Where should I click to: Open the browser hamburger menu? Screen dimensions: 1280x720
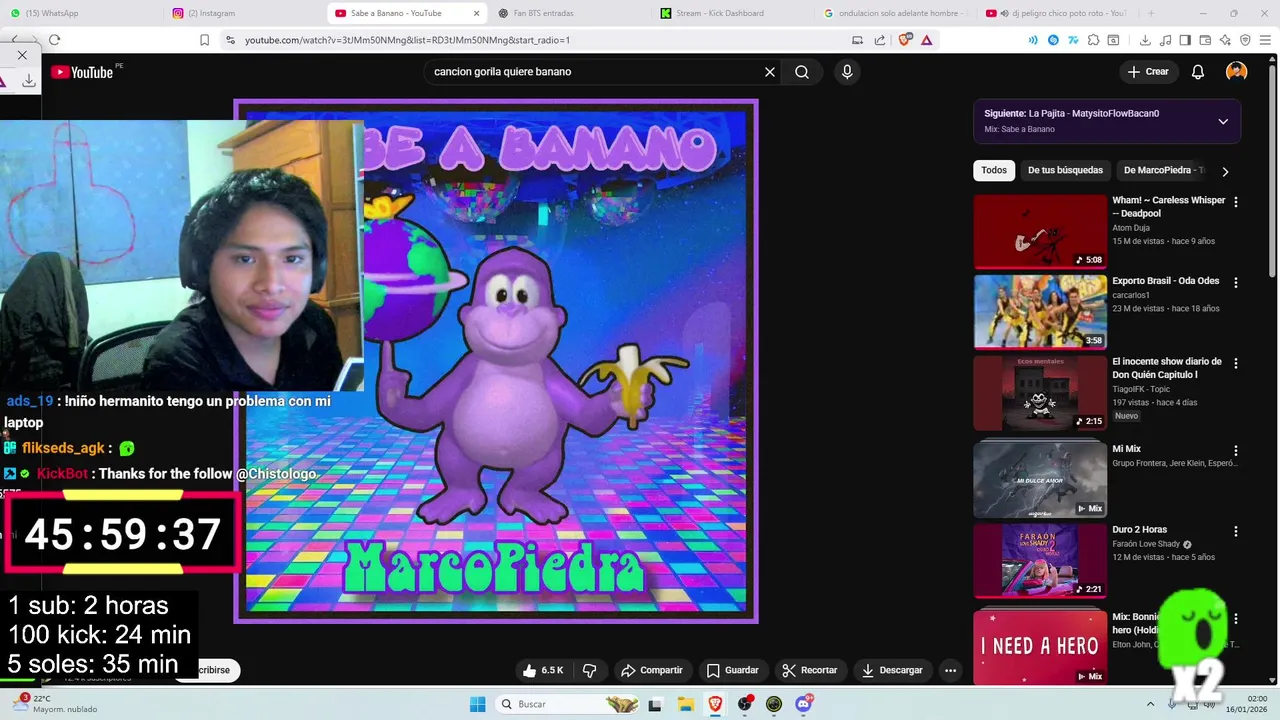(x=1265, y=40)
